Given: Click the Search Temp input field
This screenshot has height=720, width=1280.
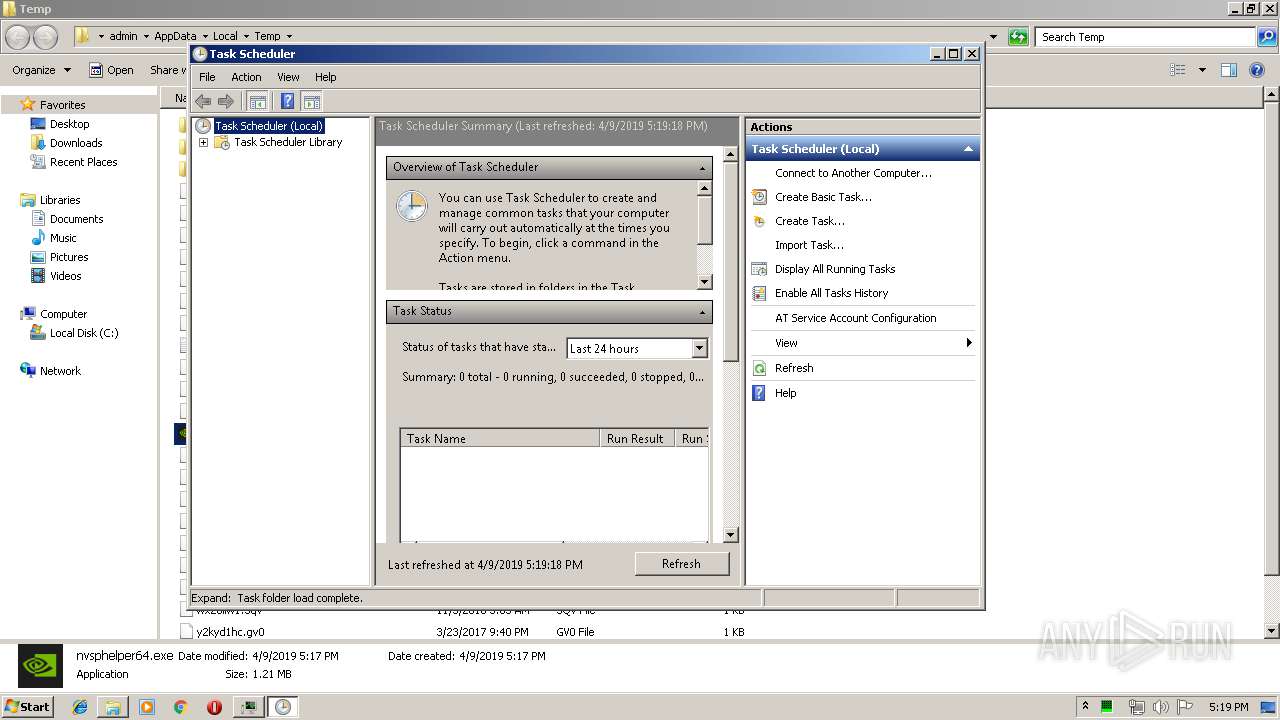Looking at the screenshot, I should coord(1145,37).
